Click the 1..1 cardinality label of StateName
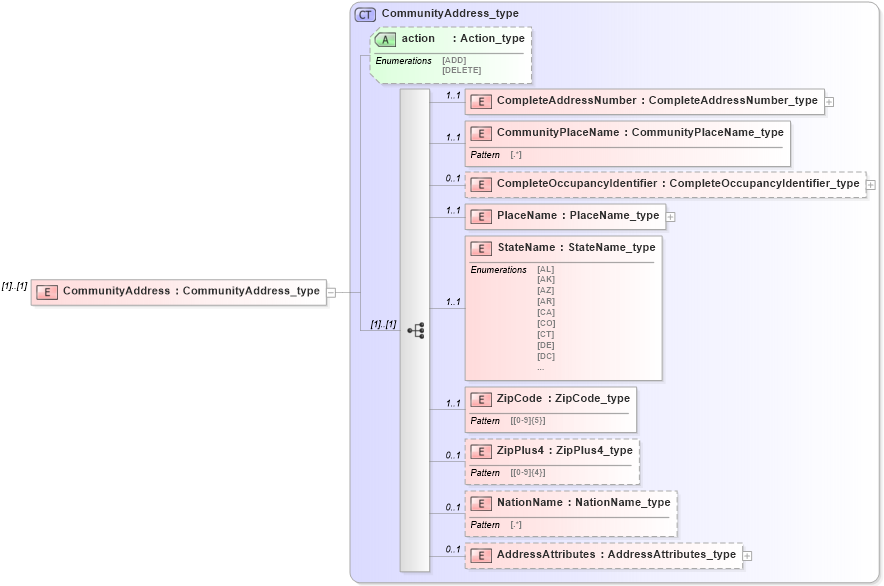This screenshot has height=586, width=884. 451,300
